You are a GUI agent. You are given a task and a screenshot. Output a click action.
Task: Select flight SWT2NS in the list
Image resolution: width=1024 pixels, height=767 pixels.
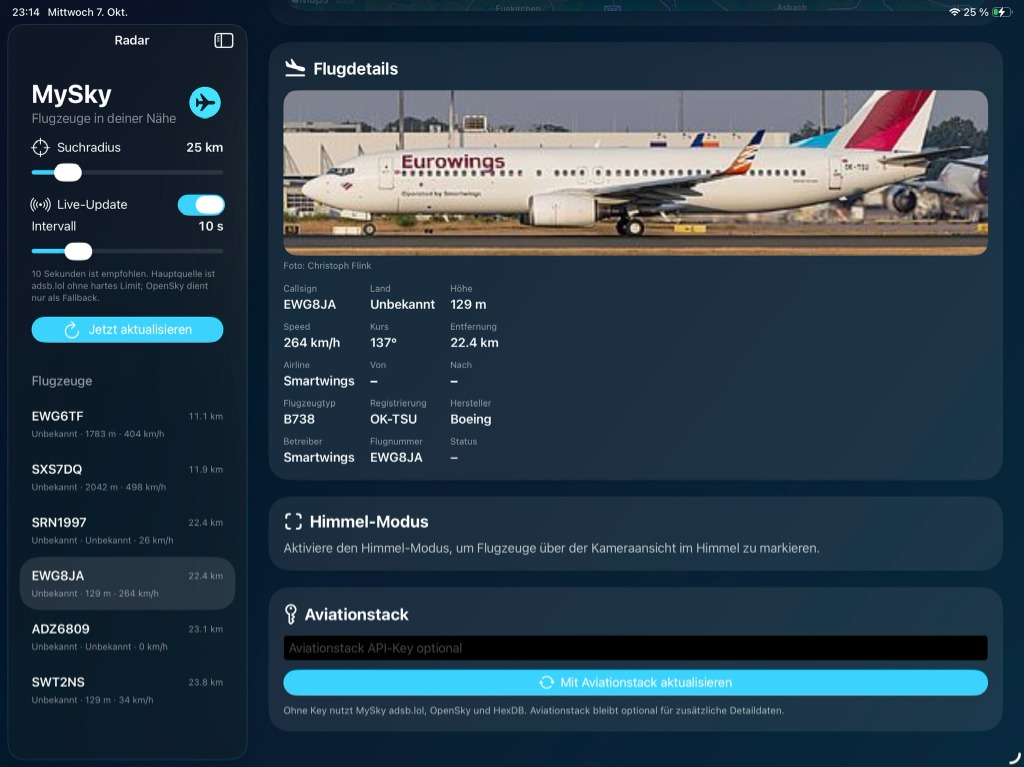coord(127,690)
